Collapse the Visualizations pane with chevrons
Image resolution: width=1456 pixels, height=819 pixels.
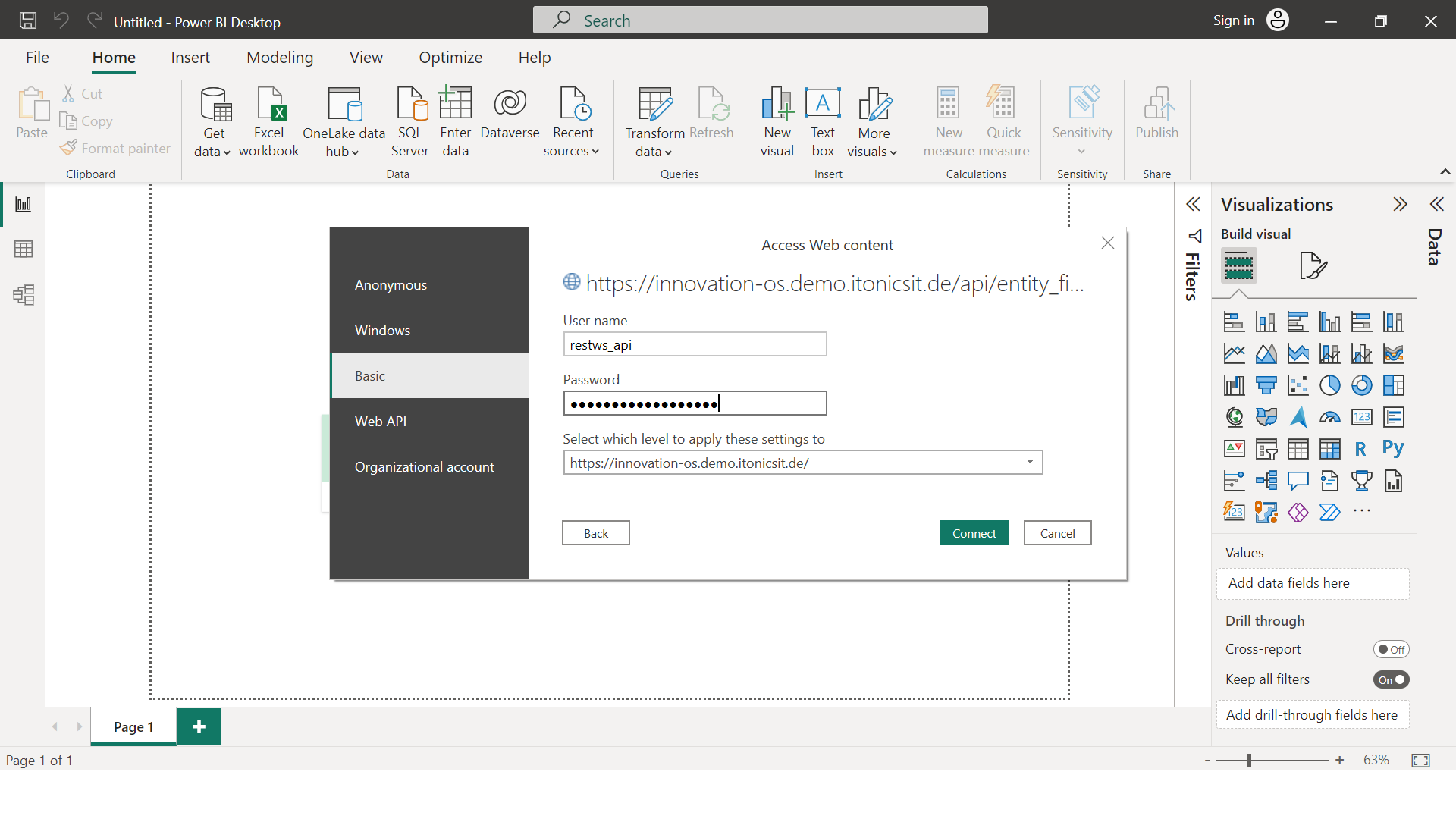click(1400, 204)
